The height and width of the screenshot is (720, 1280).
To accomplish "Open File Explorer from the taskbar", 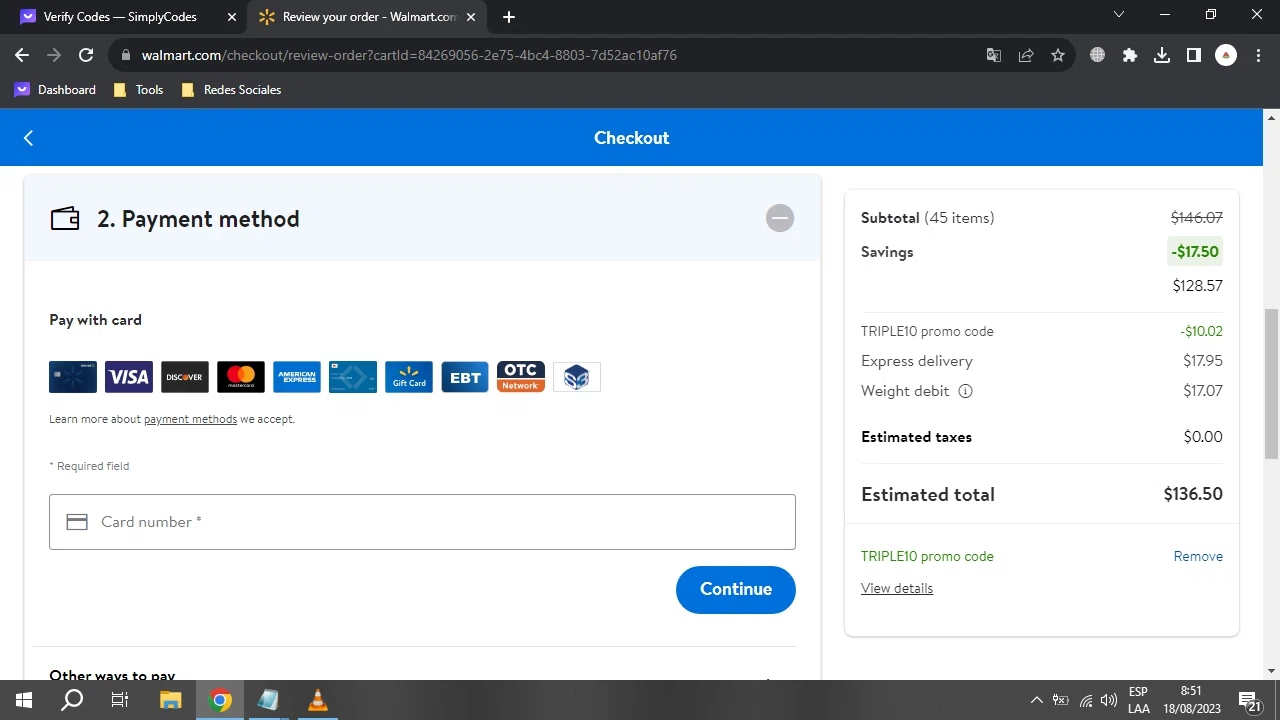I will (x=171, y=700).
